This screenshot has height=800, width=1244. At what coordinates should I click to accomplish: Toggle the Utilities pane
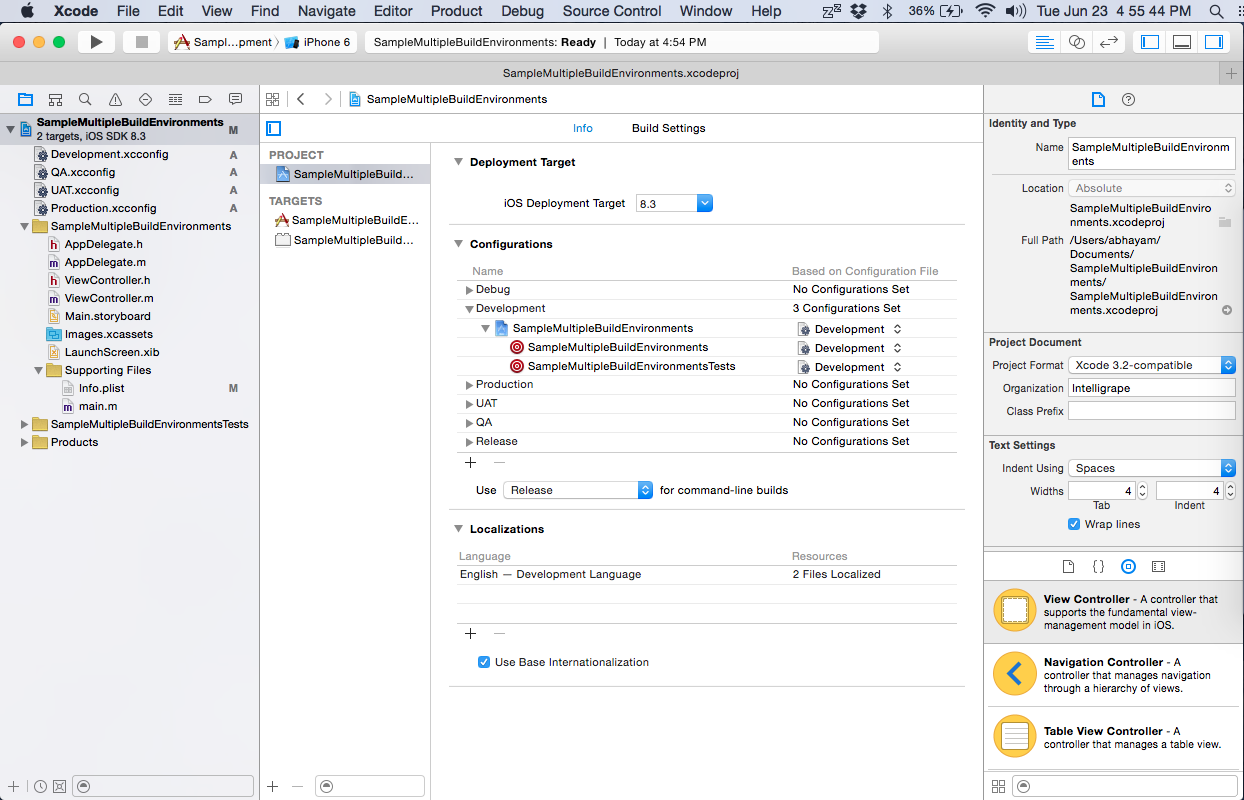click(1214, 42)
